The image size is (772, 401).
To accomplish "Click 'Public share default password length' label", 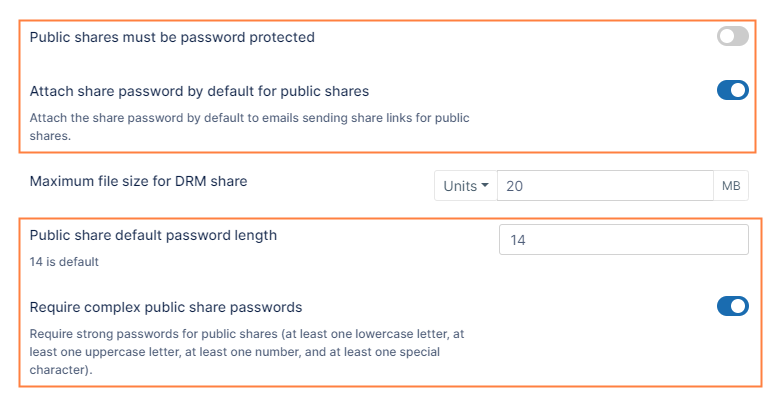I will (x=153, y=235).
